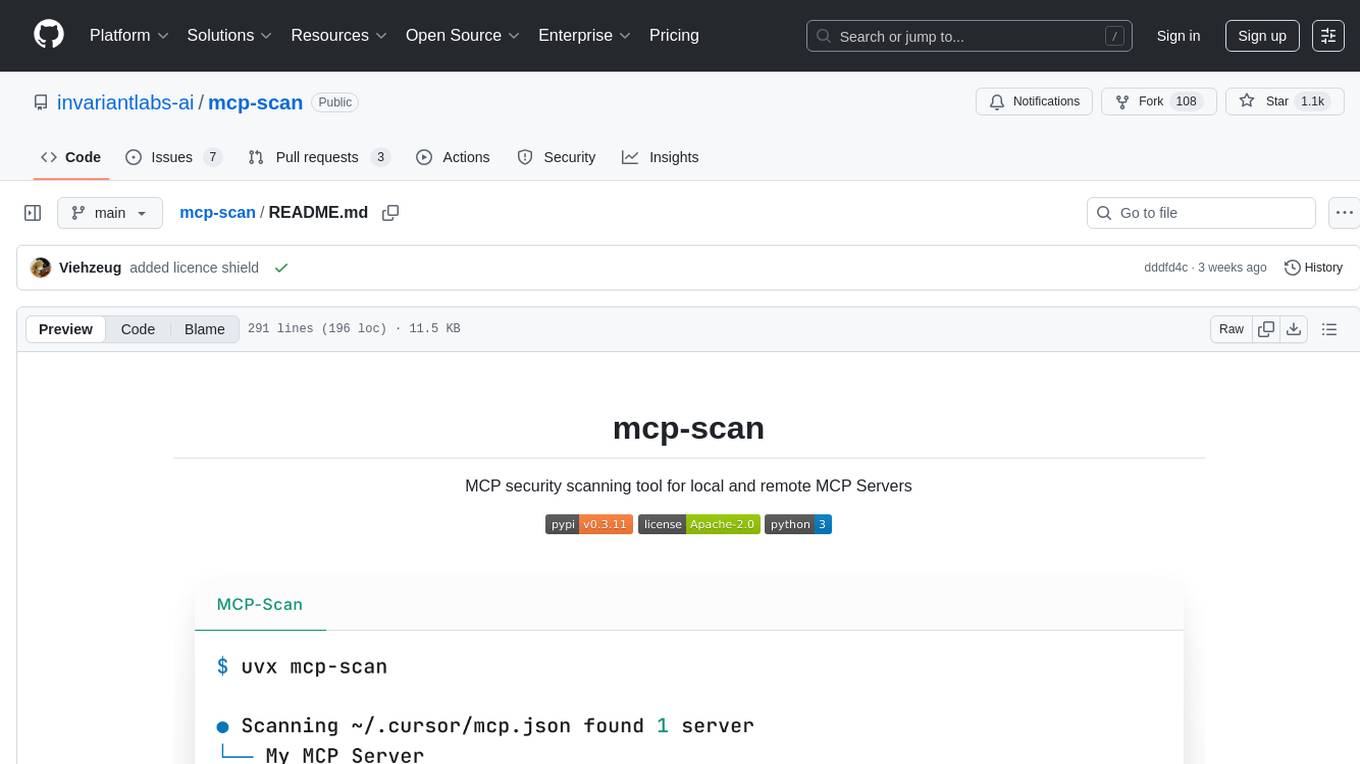The width and height of the screenshot is (1360, 764).
Task: Click the repository icon beside invariantlabs-ai
Action: point(41,102)
